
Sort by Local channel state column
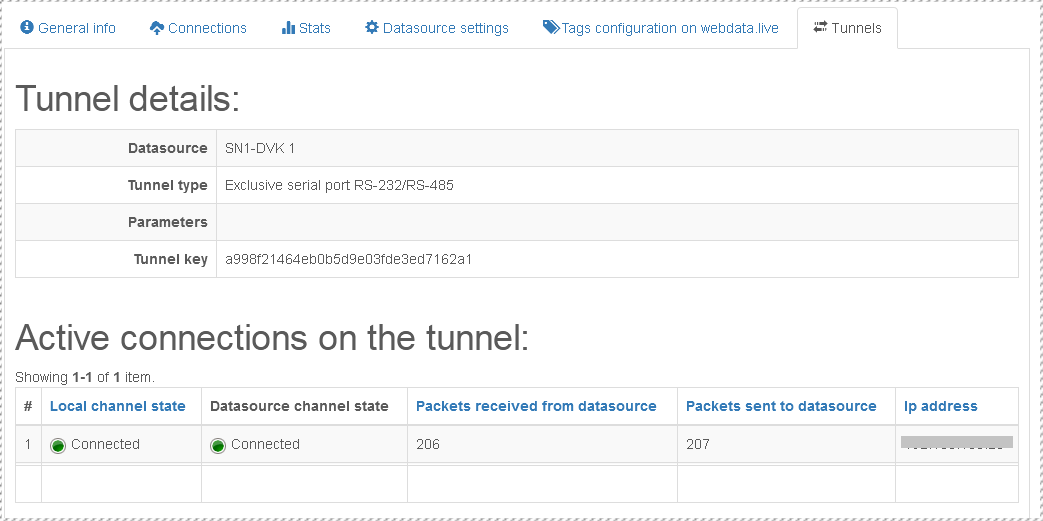click(118, 406)
